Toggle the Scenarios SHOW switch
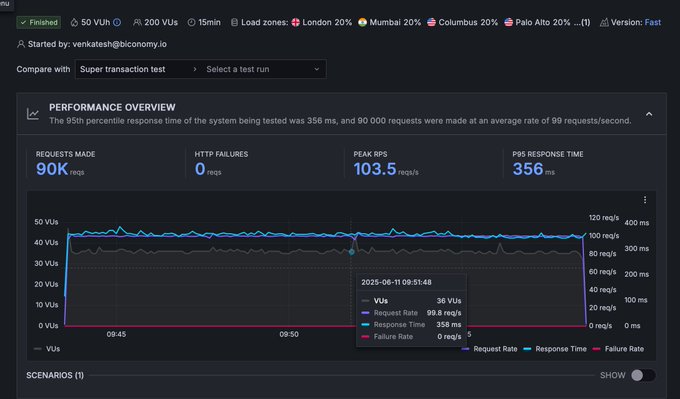The height and width of the screenshot is (399, 680). pos(643,375)
